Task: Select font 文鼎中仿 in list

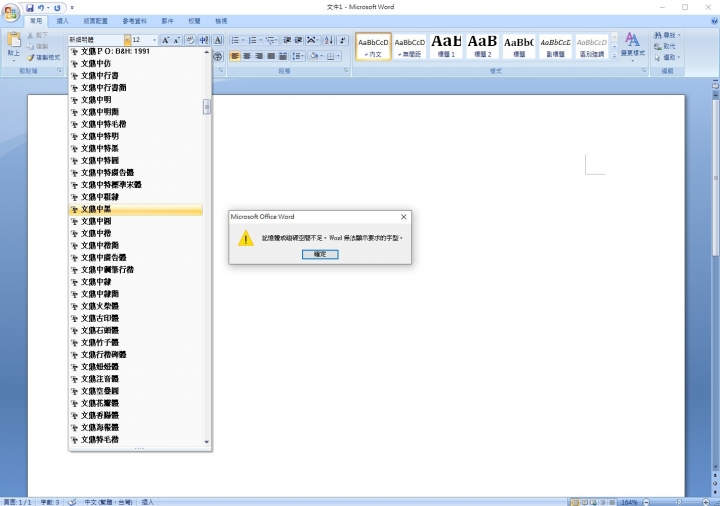Action: click(x=135, y=63)
